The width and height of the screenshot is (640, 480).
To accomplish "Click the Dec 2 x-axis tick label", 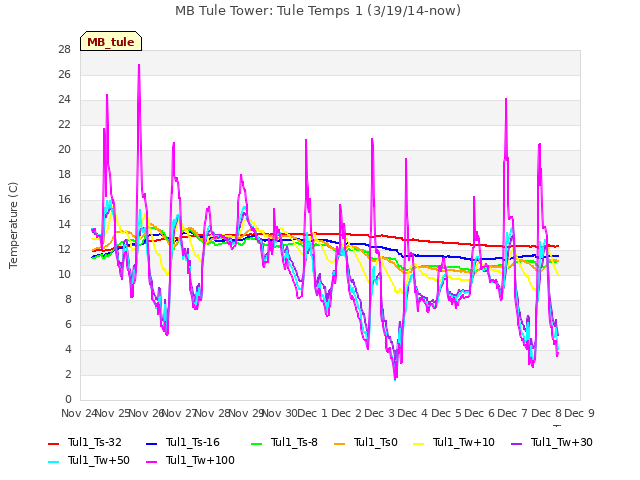I will tap(346, 413).
